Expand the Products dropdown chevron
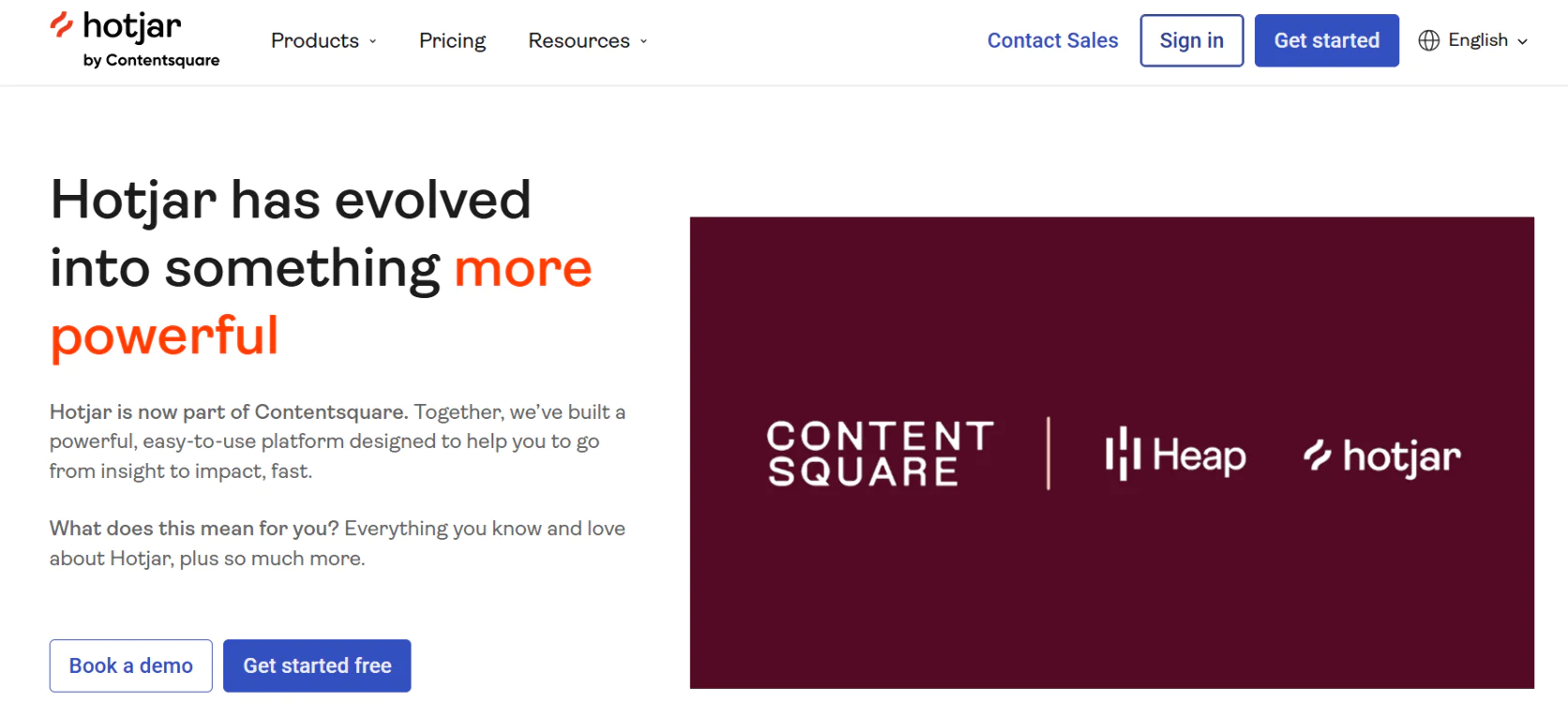1568x717 pixels. coord(373,41)
